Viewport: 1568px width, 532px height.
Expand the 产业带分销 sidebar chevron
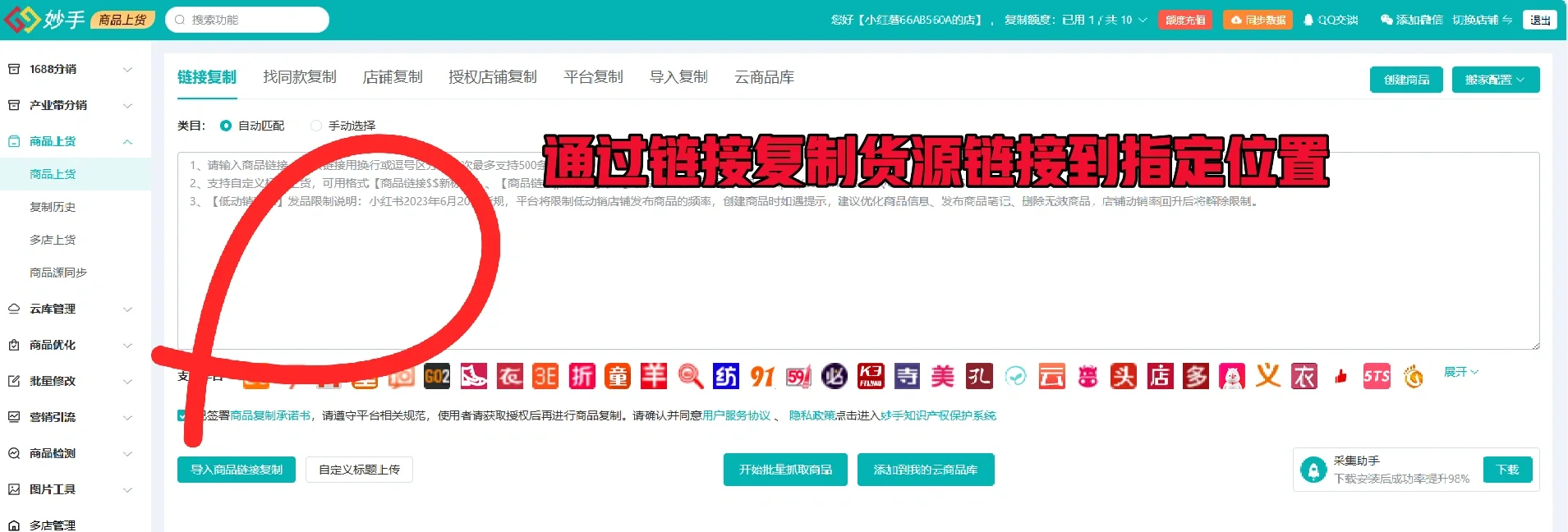pos(127,106)
